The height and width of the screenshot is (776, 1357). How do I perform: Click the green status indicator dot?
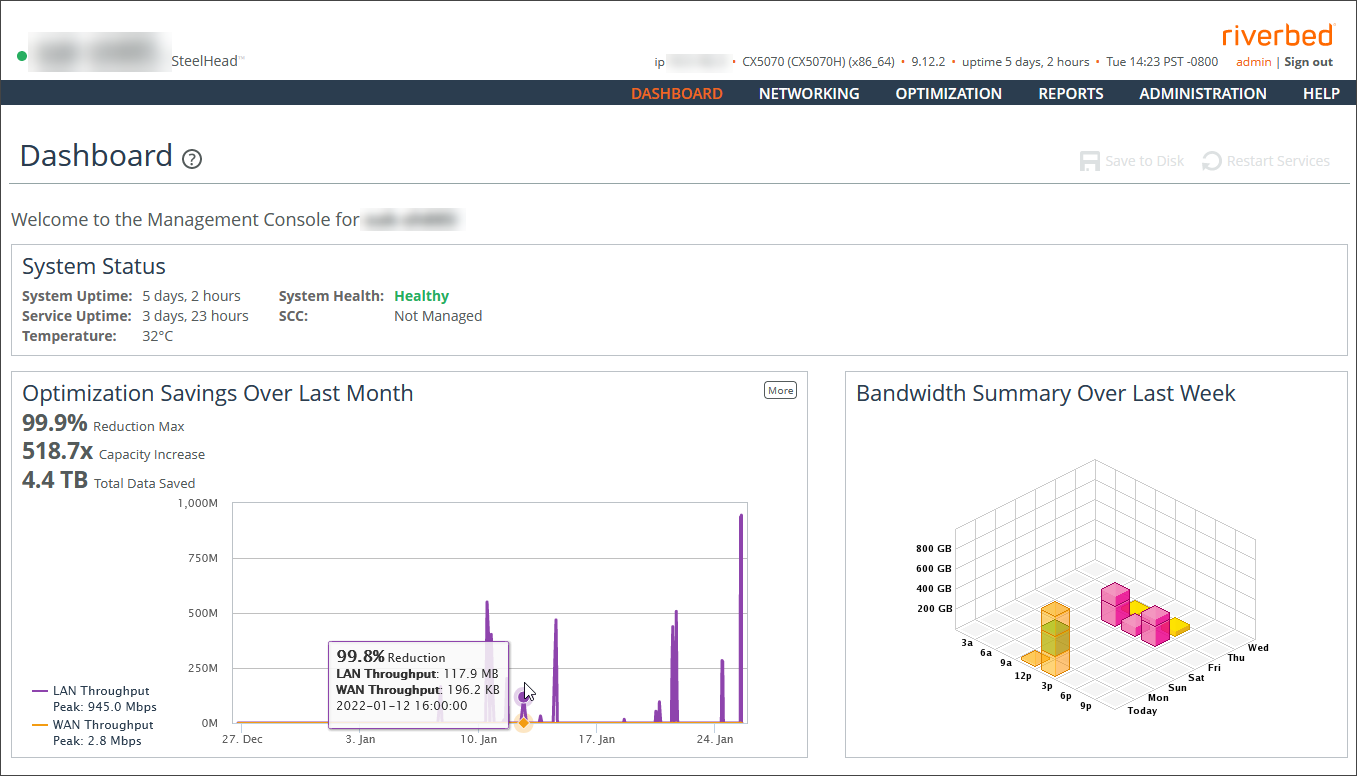pyautogui.click(x=22, y=57)
